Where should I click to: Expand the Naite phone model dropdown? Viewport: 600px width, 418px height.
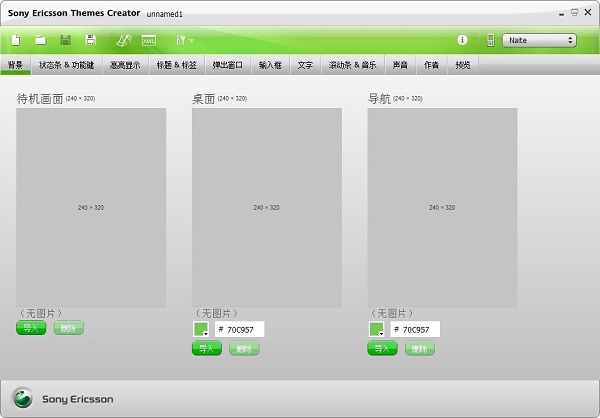(x=540, y=40)
